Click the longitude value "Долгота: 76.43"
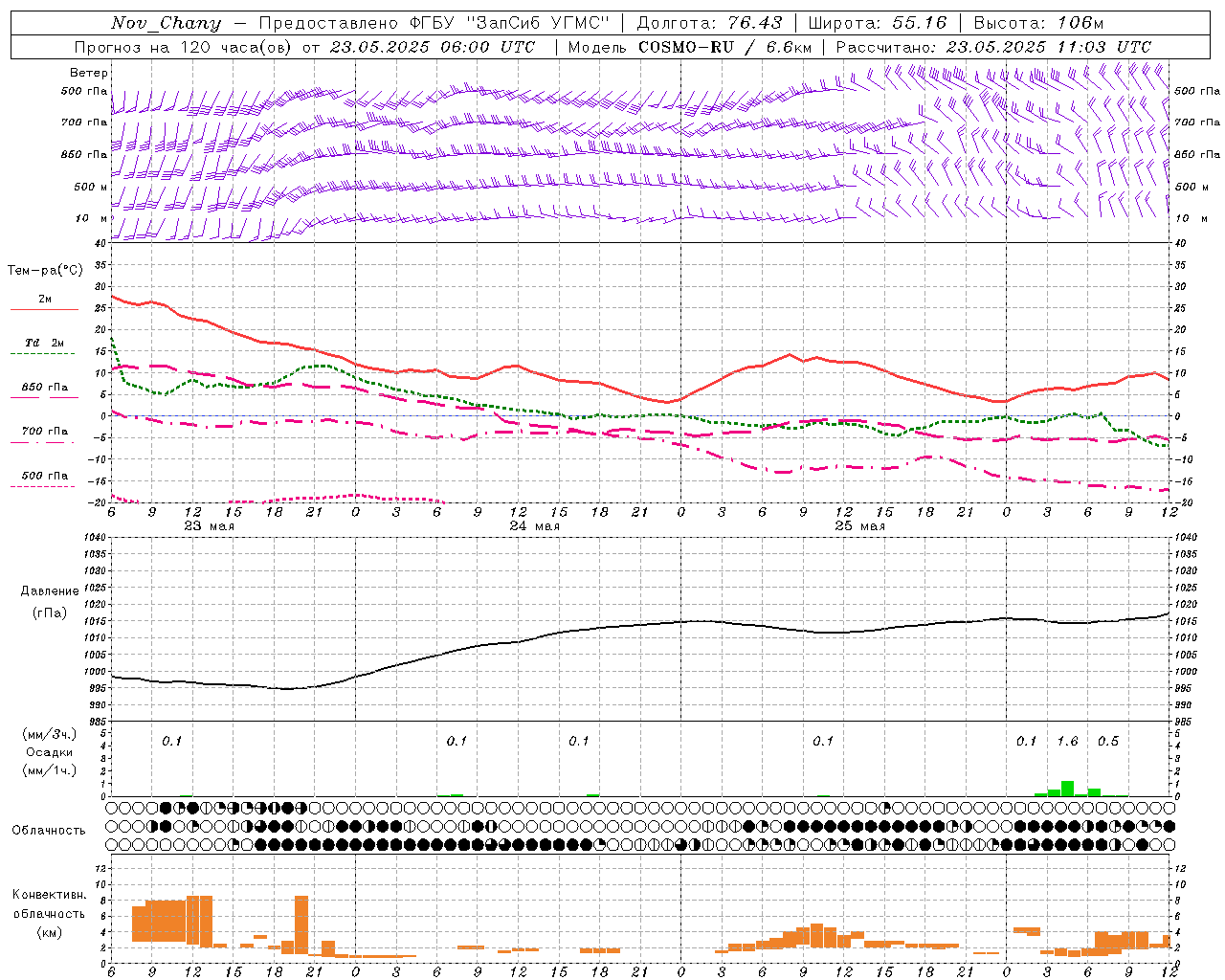 pos(709,23)
